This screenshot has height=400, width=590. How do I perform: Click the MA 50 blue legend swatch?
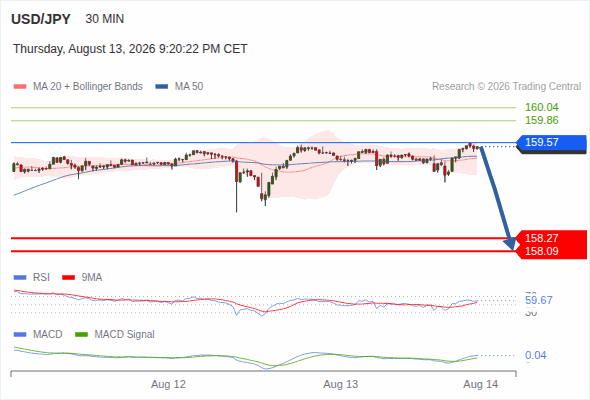click(x=162, y=87)
